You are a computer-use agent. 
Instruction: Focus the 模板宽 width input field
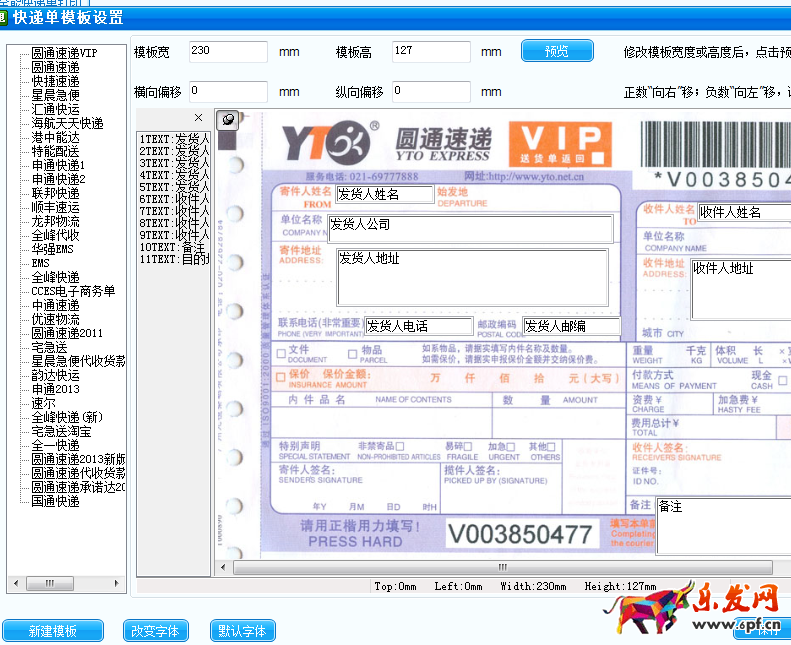click(228, 51)
